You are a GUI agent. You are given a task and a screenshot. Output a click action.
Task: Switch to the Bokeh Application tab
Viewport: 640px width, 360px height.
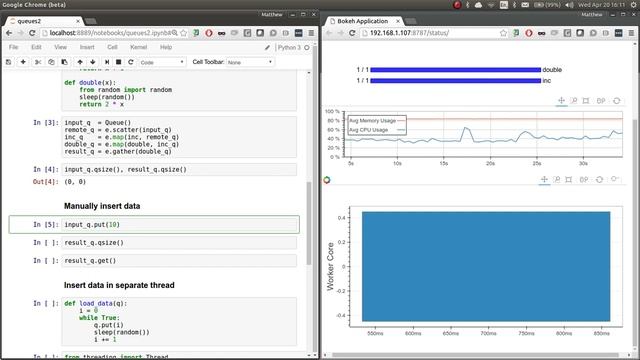[364, 21]
